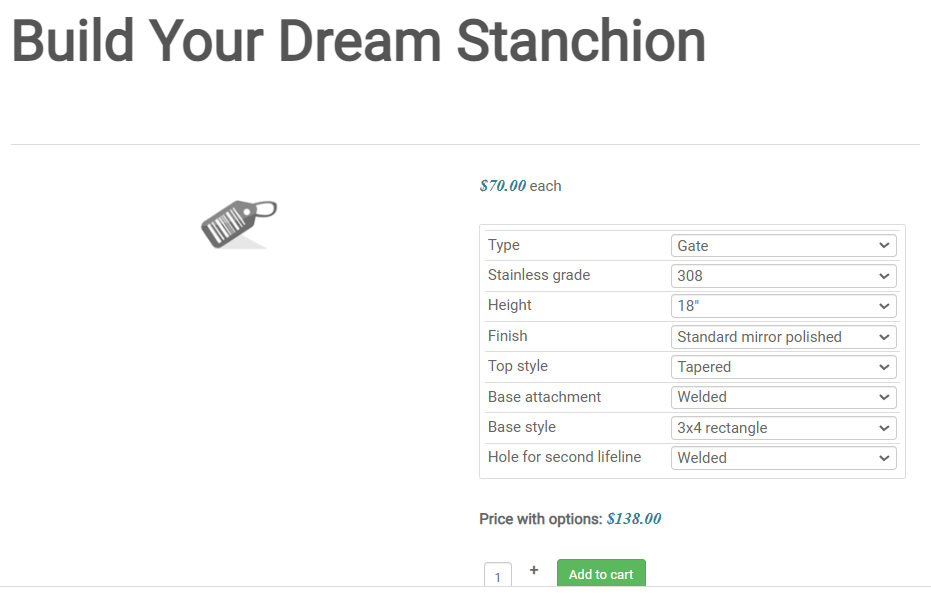931x602 pixels.
Task: Open the Top style dropdown showing Tapered
Action: pyautogui.click(x=783, y=367)
